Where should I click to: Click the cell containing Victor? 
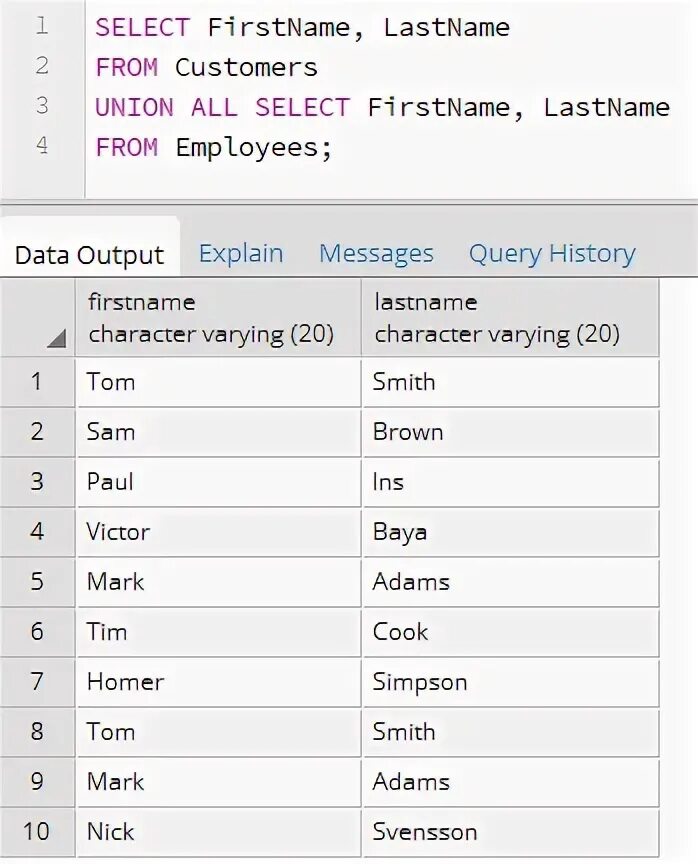(218, 532)
